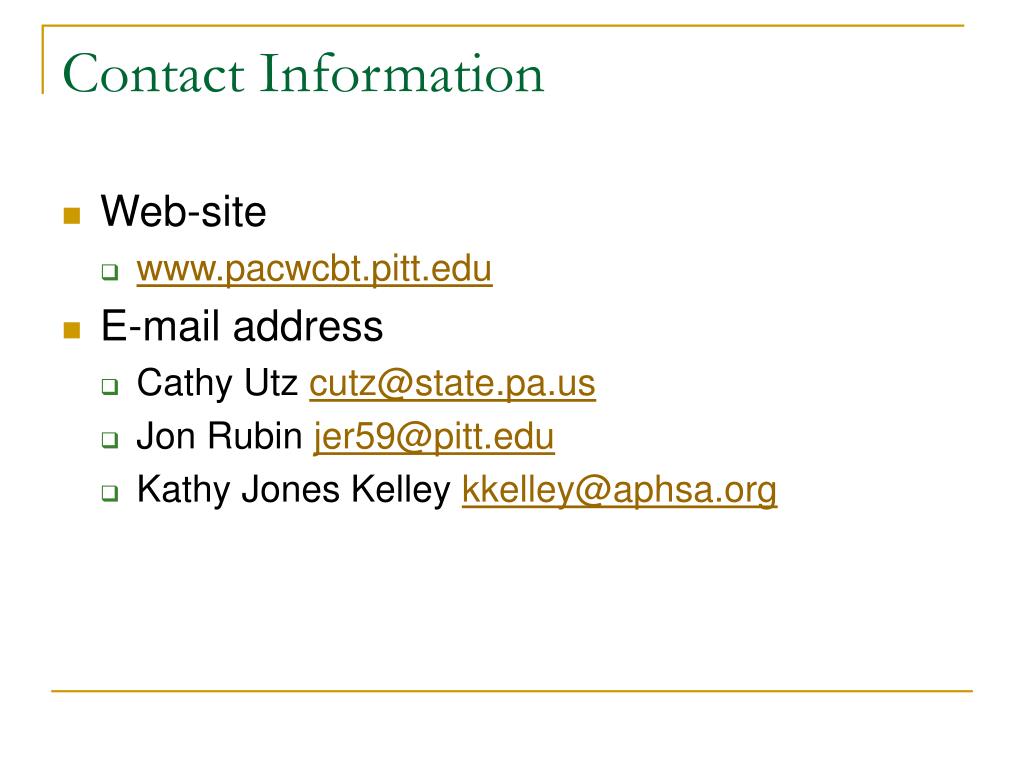The height and width of the screenshot is (768, 1024).
Task: Click the gold vertical line left of title
Action: click(43, 59)
